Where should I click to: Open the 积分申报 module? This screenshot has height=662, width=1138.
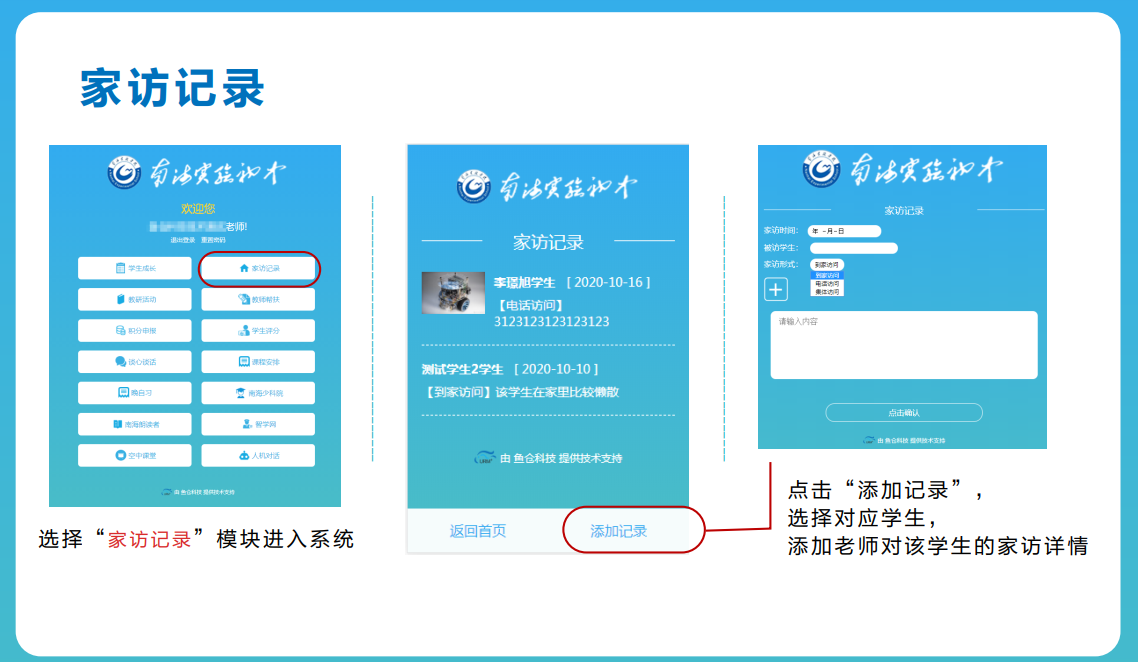[x=134, y=330]
